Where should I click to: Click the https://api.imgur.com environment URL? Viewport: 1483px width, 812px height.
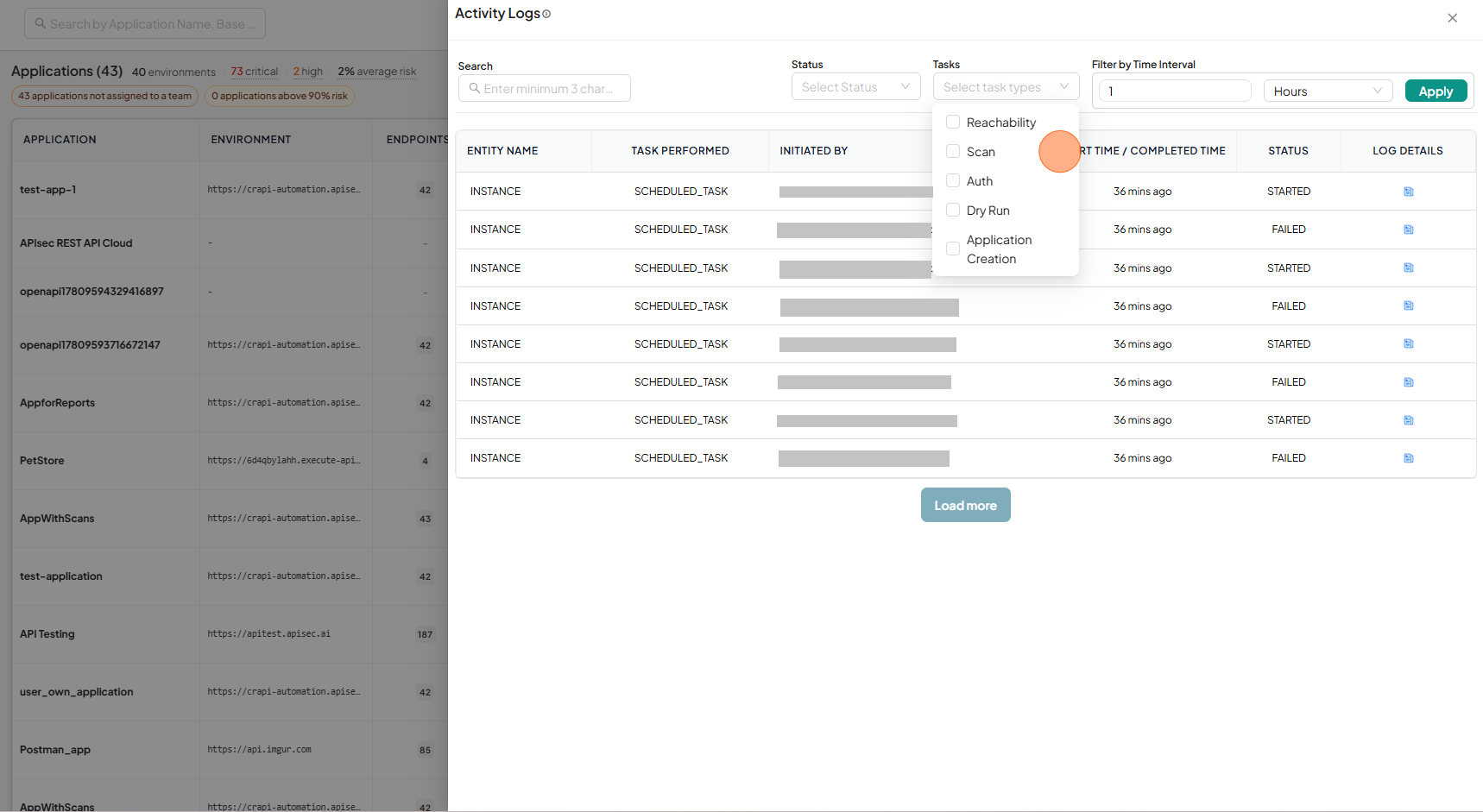[x=259, y=749]
